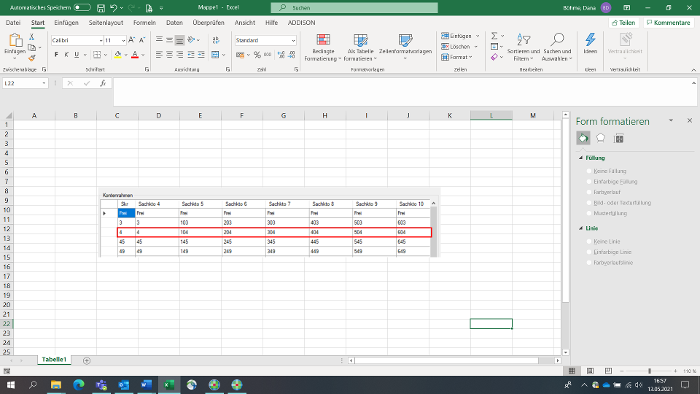700x394 pixels.
Task: Click the Cut scissors icon
Action: coord(32,37)
